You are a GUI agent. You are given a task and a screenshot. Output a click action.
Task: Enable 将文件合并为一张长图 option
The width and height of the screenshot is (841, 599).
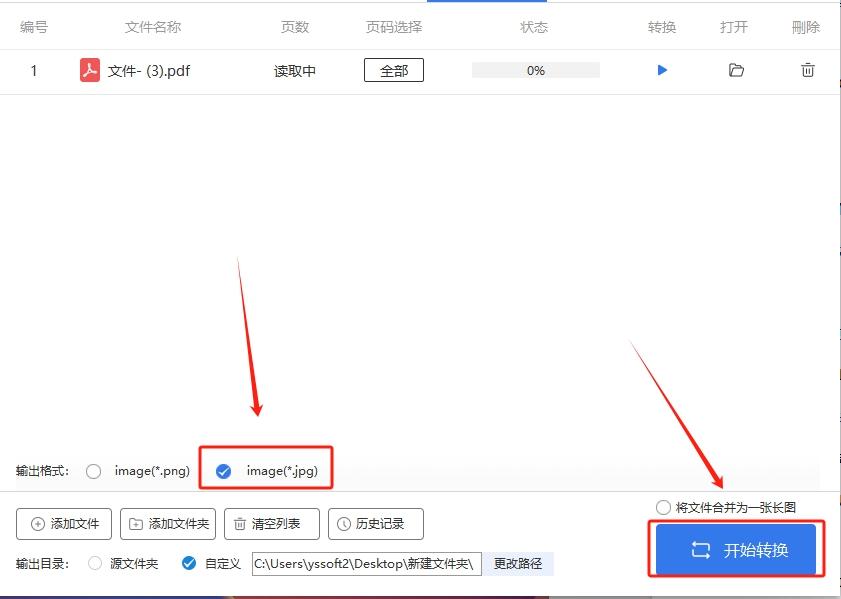point(661,507)
